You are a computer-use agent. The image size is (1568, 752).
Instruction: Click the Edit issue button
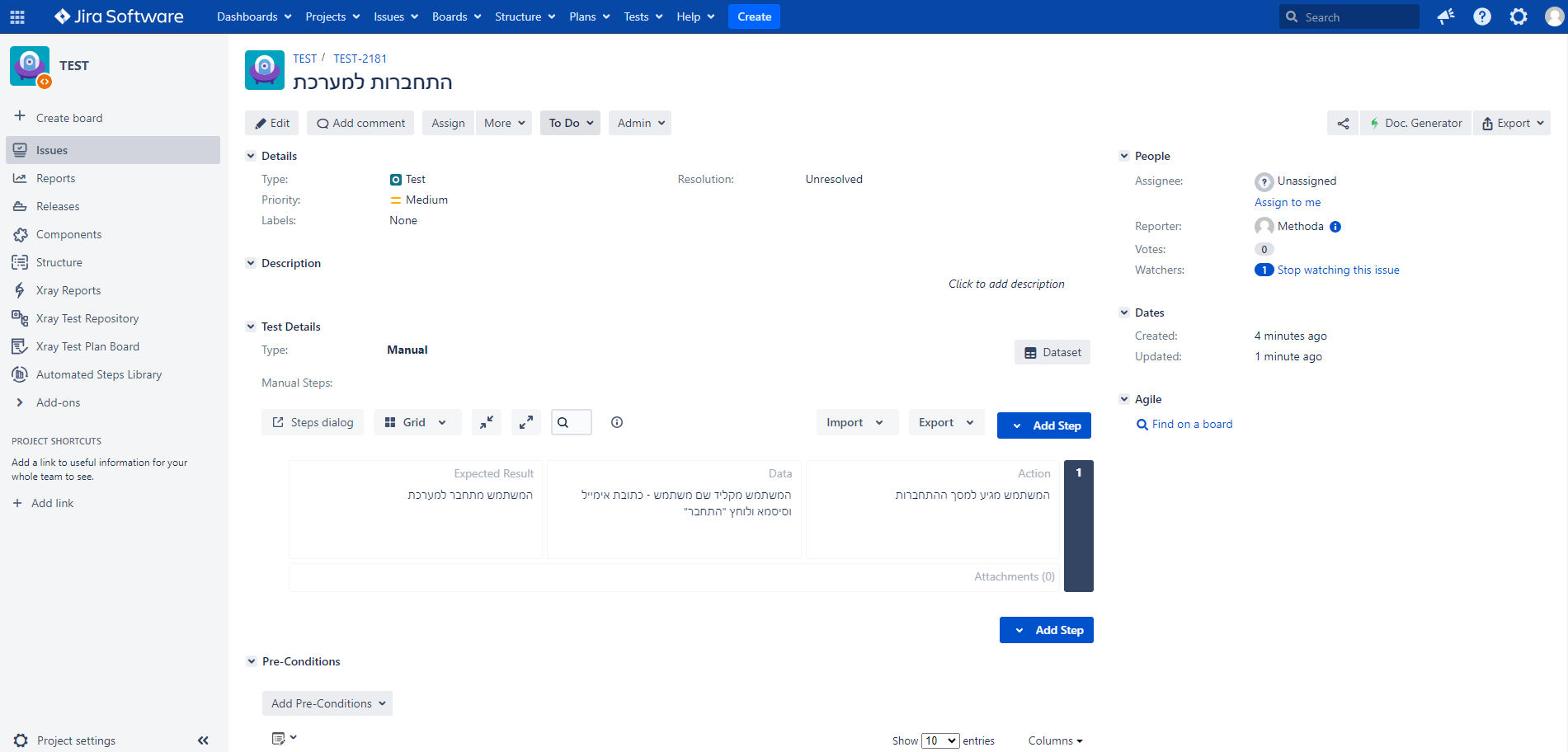pyautogui.click(x=272, y=123)
